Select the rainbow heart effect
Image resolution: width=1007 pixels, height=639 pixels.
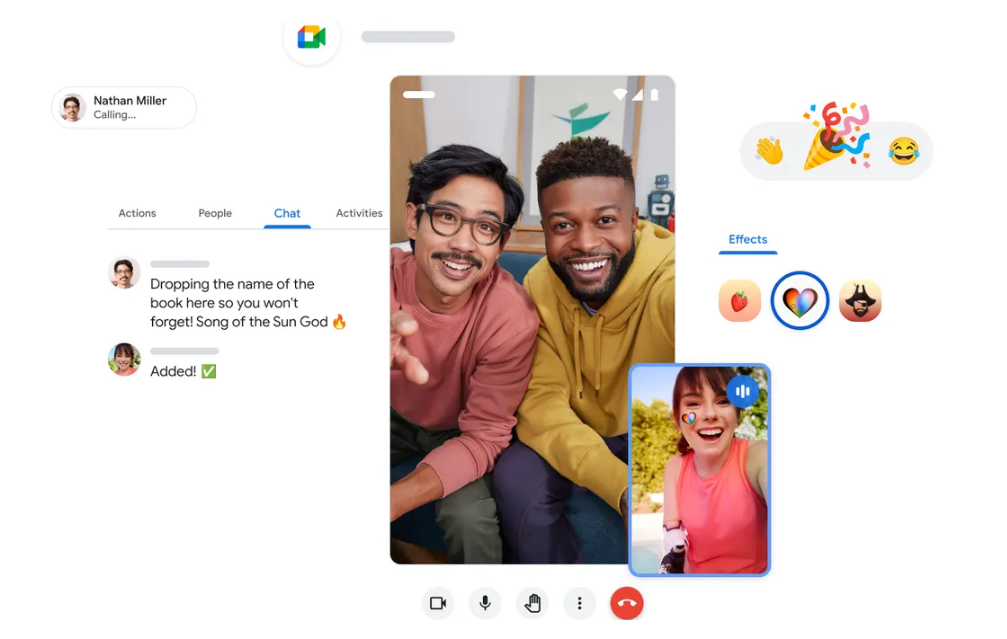(800, 301)
